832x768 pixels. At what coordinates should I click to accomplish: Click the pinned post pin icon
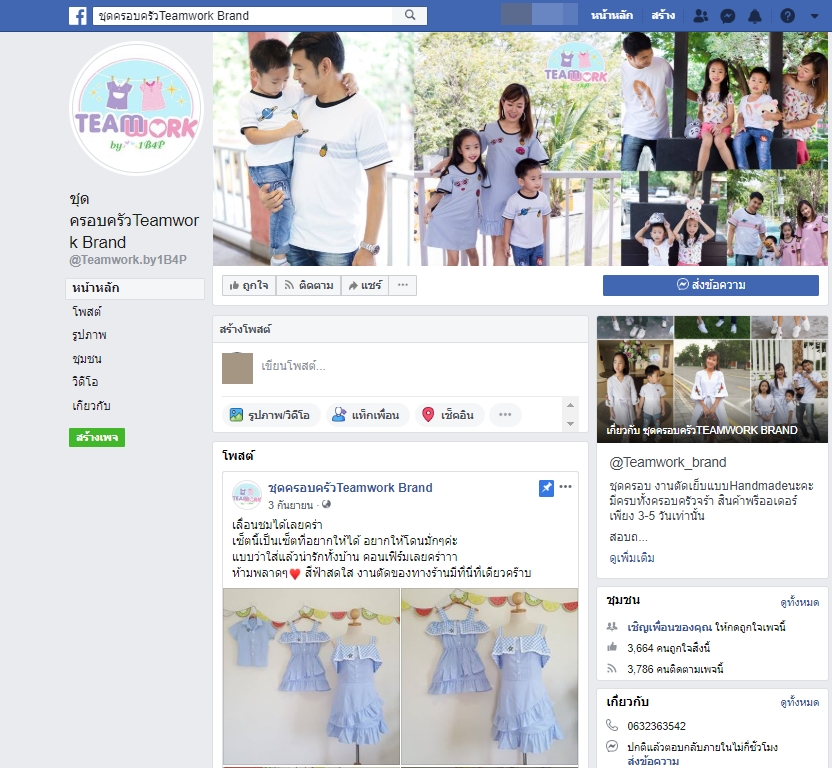point(546,488)
